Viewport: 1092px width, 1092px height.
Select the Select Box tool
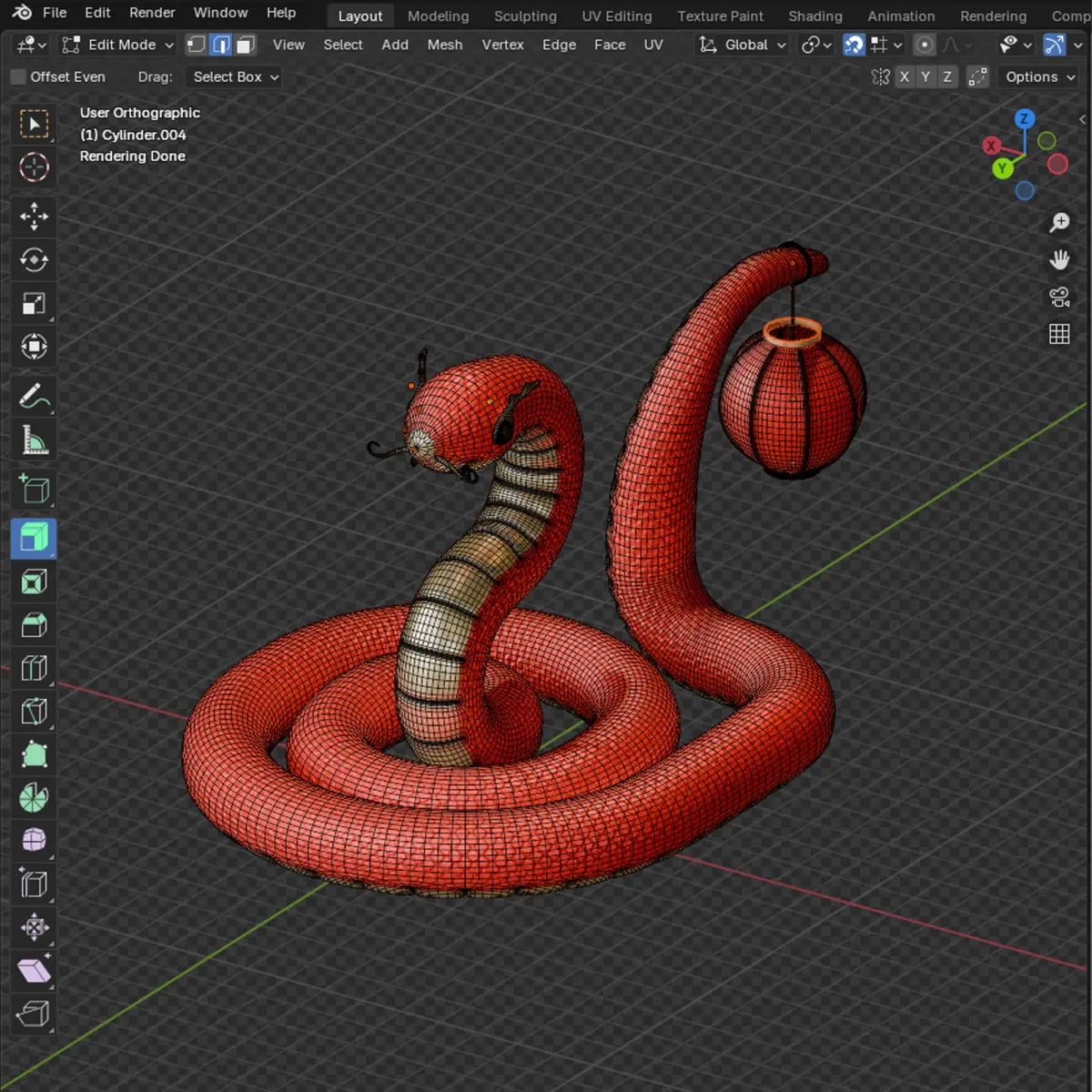point(34,124)
